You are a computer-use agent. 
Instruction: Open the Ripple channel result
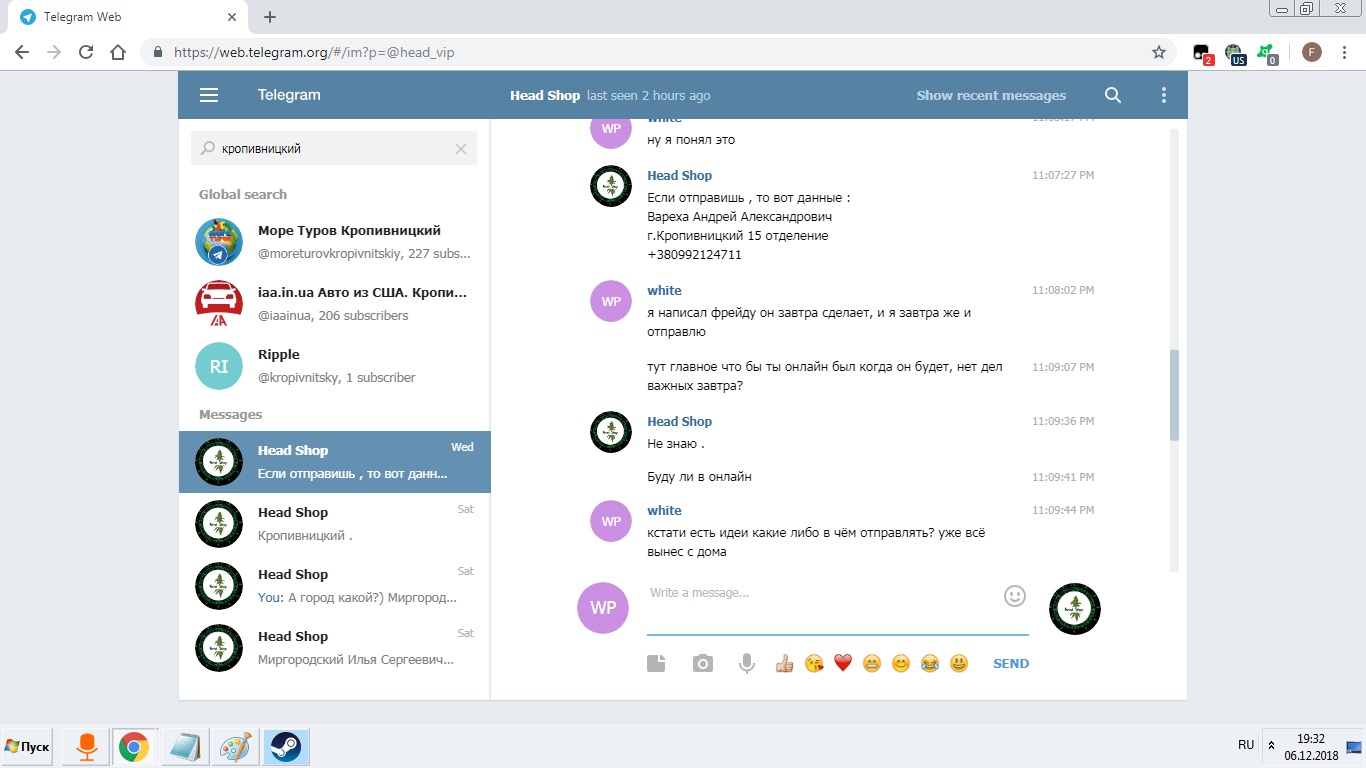pos(334,366)
